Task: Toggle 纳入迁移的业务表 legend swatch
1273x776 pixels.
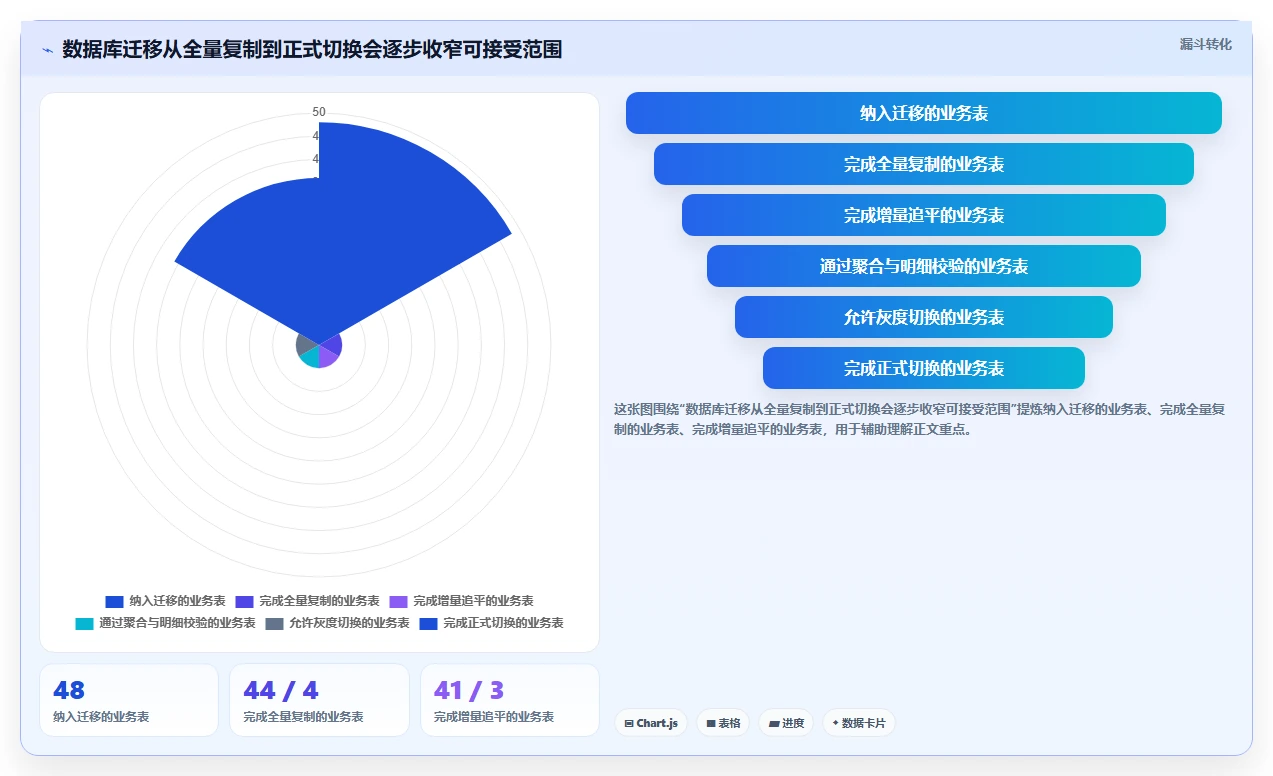Action: (x=114, y=601)
